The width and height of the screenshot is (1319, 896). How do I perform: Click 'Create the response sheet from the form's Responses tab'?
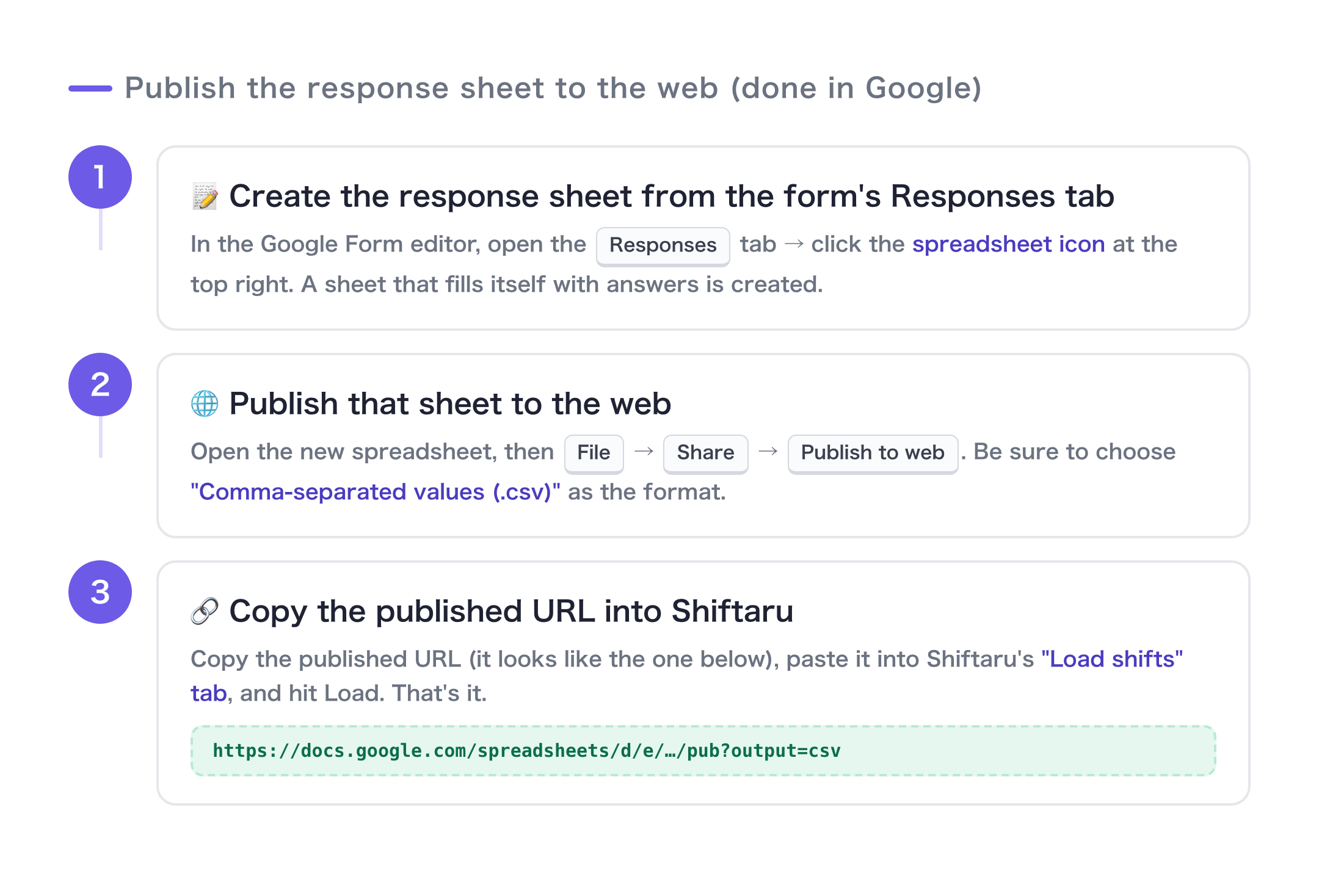pyautogui.click(x=672, y=197)
